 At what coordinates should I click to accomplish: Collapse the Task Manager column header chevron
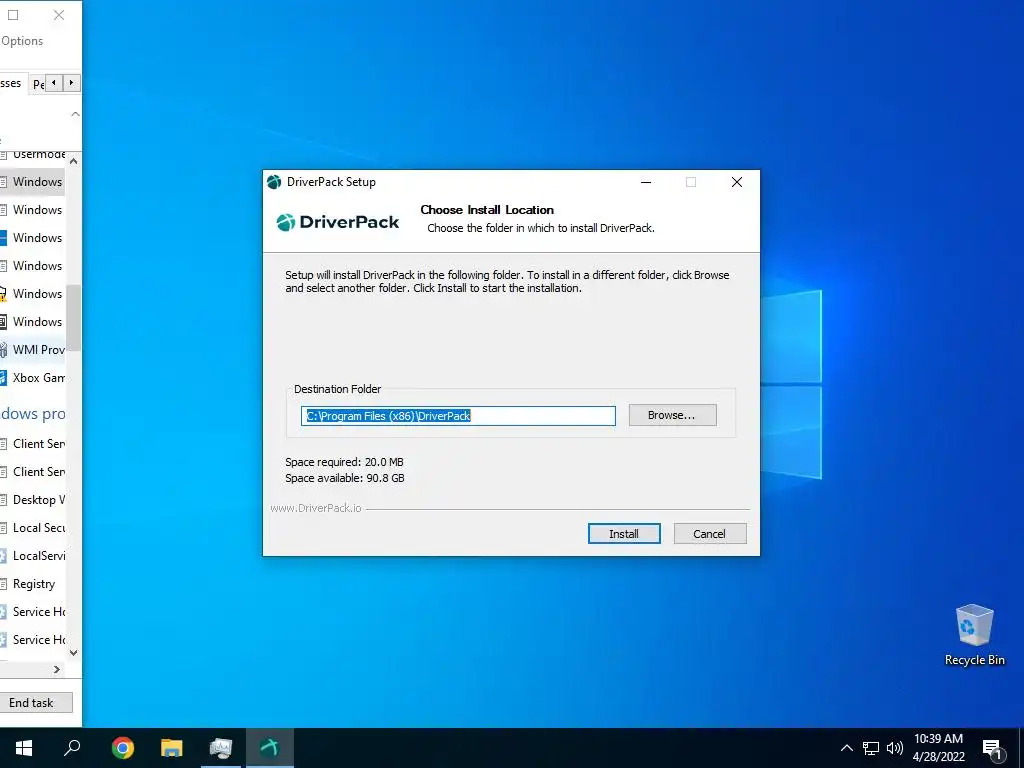click(75, 114)
